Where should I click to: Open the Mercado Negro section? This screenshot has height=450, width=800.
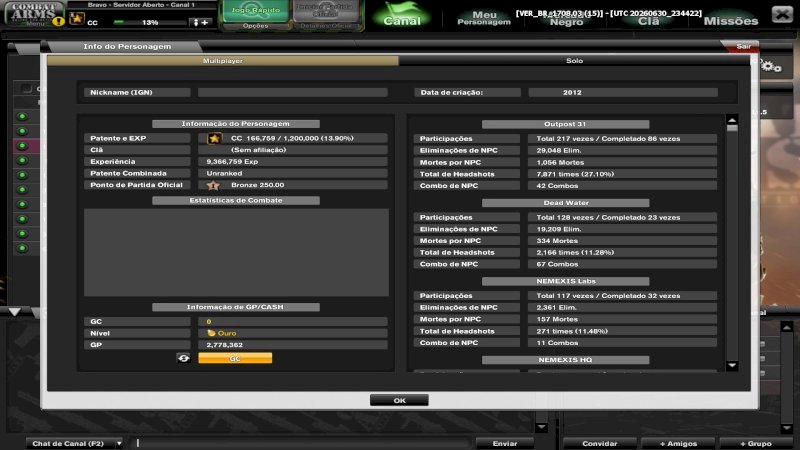[x=566, y=20]
